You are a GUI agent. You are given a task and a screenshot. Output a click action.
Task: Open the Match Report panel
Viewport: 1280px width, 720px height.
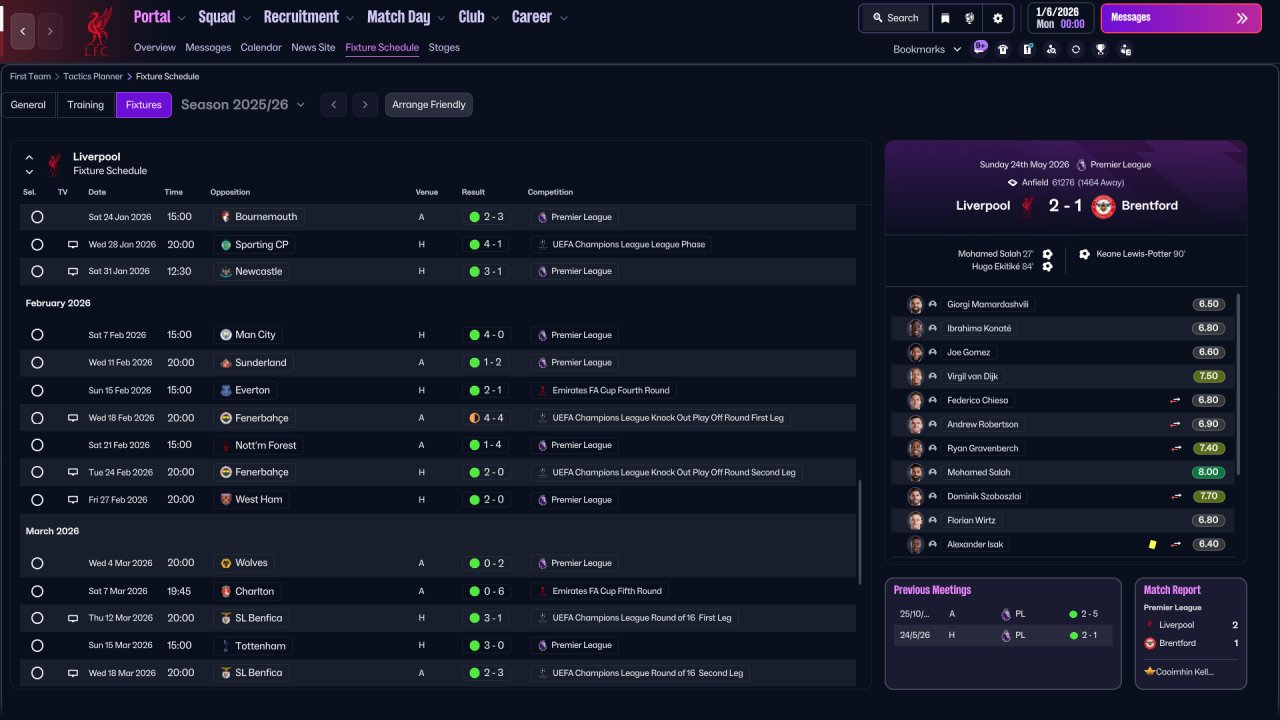[x=1190, y=633]
